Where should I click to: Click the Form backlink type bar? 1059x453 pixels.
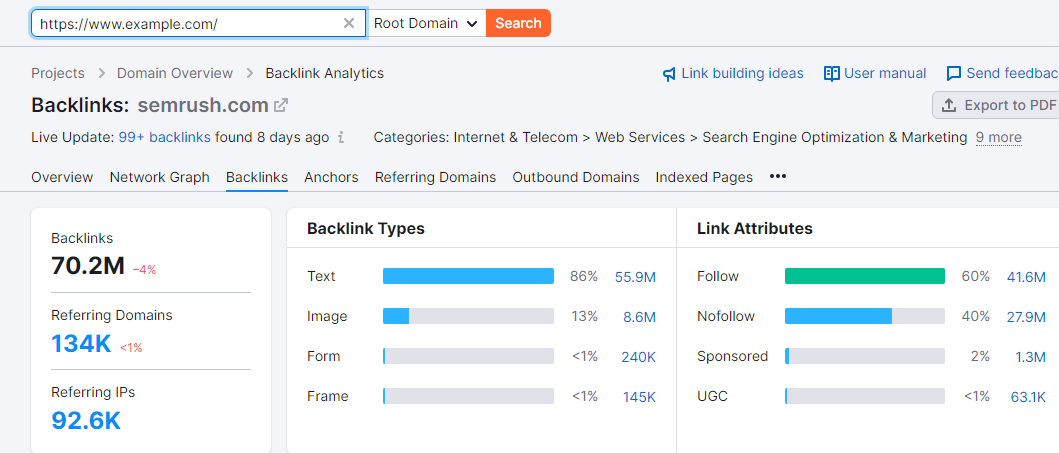(x=468, y=356)
